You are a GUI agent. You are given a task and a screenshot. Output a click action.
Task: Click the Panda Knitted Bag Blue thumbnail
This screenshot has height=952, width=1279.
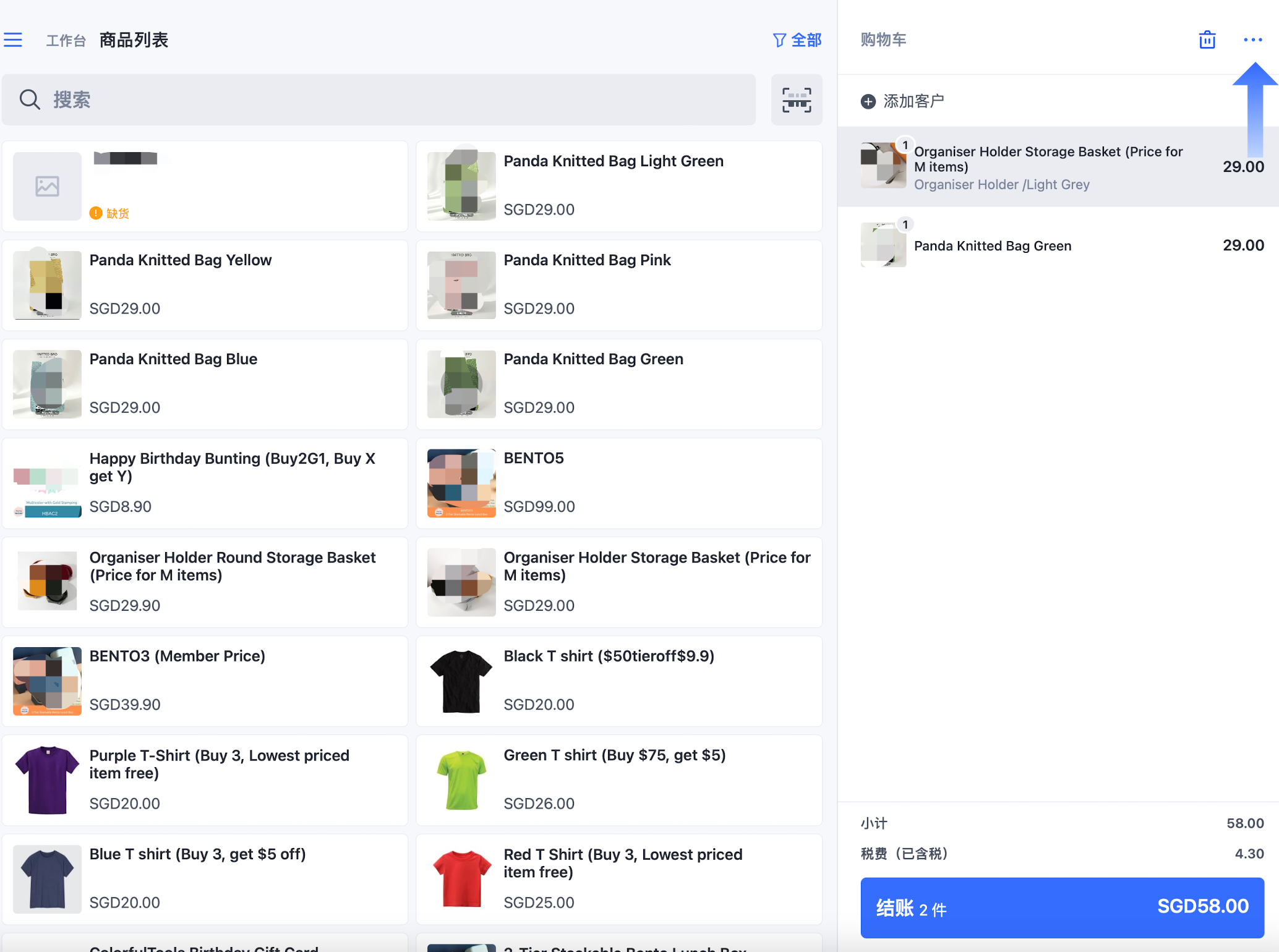tap(47, 384)
